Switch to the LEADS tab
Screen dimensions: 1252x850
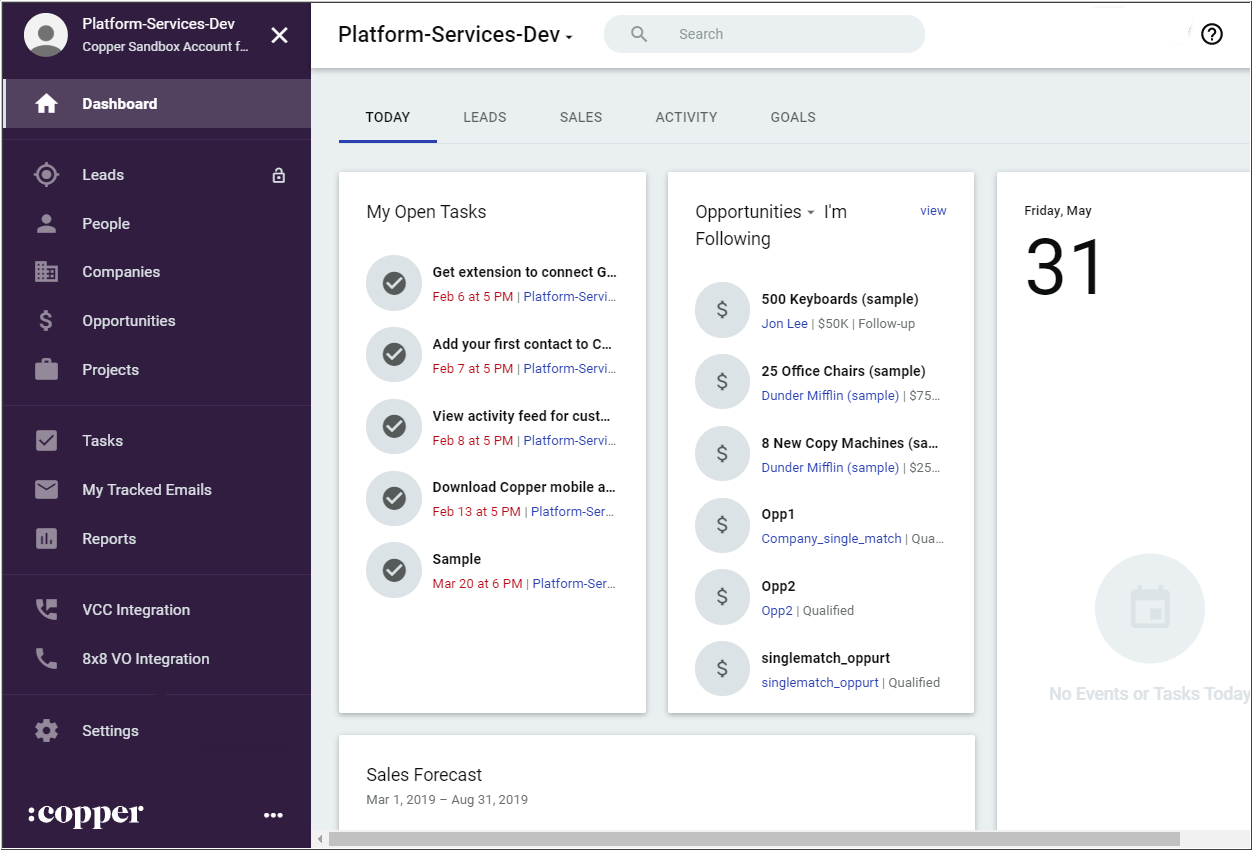tap(485, 117)
